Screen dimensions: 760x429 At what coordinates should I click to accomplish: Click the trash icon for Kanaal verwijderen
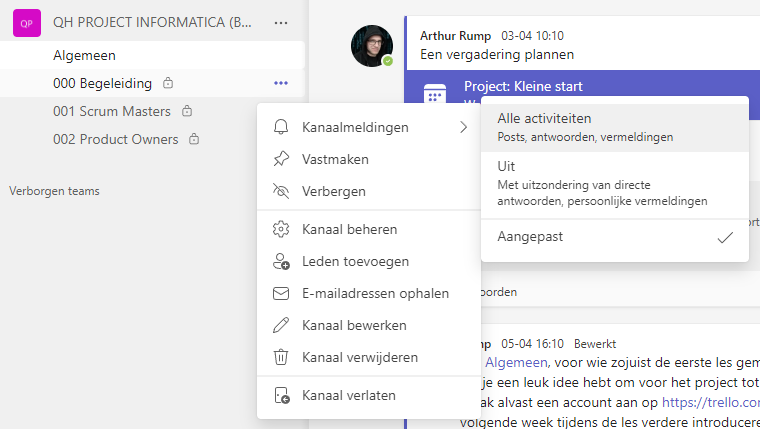281,358
